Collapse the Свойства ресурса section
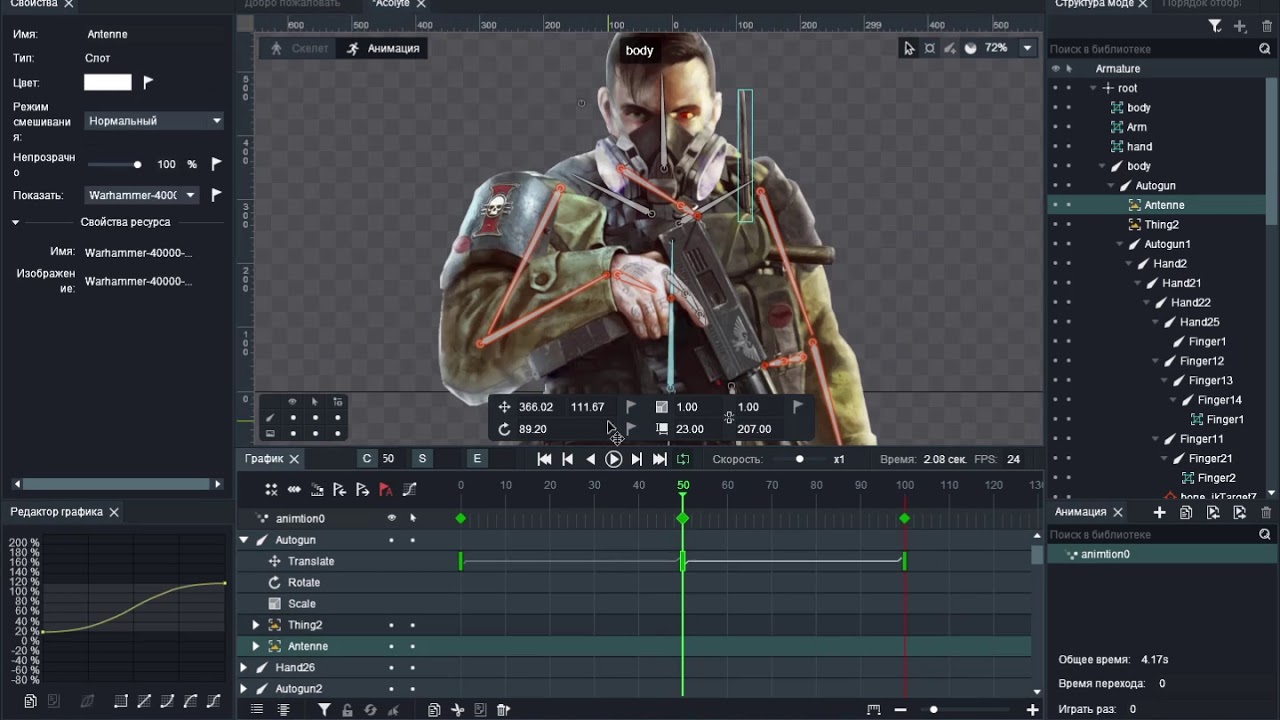 pyautogui.click(x=16, y=222)
